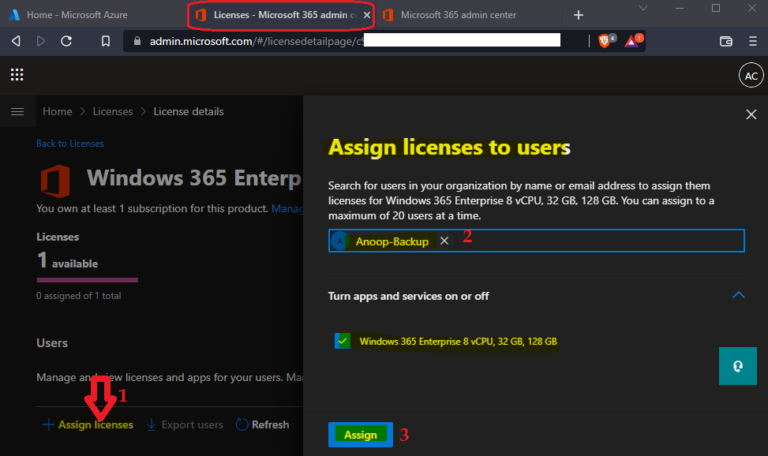768x456 pixels.
Task: Uncheck Windows 365 Enterprise 8 vCPU checkbox
Action: point(342,341)
